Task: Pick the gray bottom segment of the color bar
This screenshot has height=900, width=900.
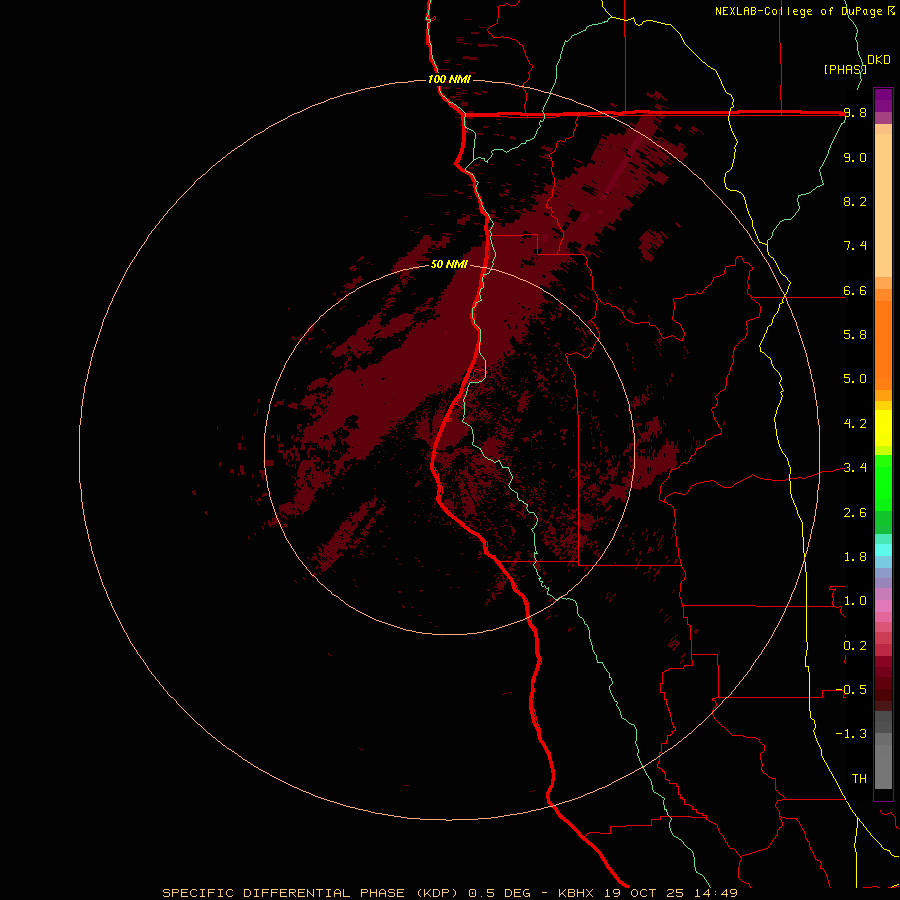Action: pos(883,766)
